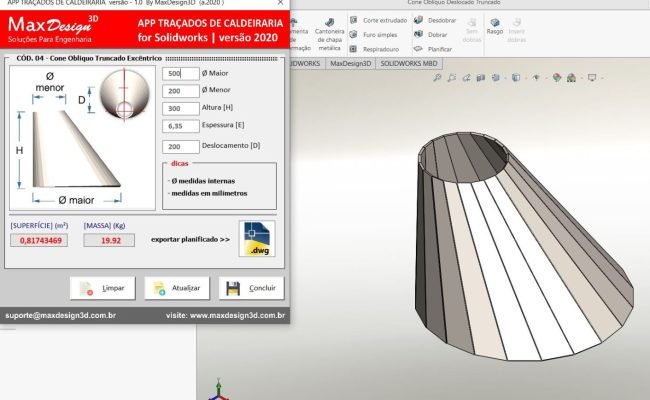The height and width of the screenshot is (400, 650).
Task: Click Planificar in the sheet metal ribbon
Action: (x=433, y=49)
